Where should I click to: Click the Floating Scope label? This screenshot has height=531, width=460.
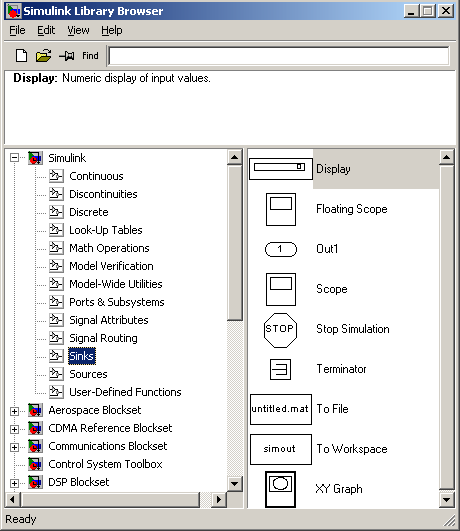(352, 209)
